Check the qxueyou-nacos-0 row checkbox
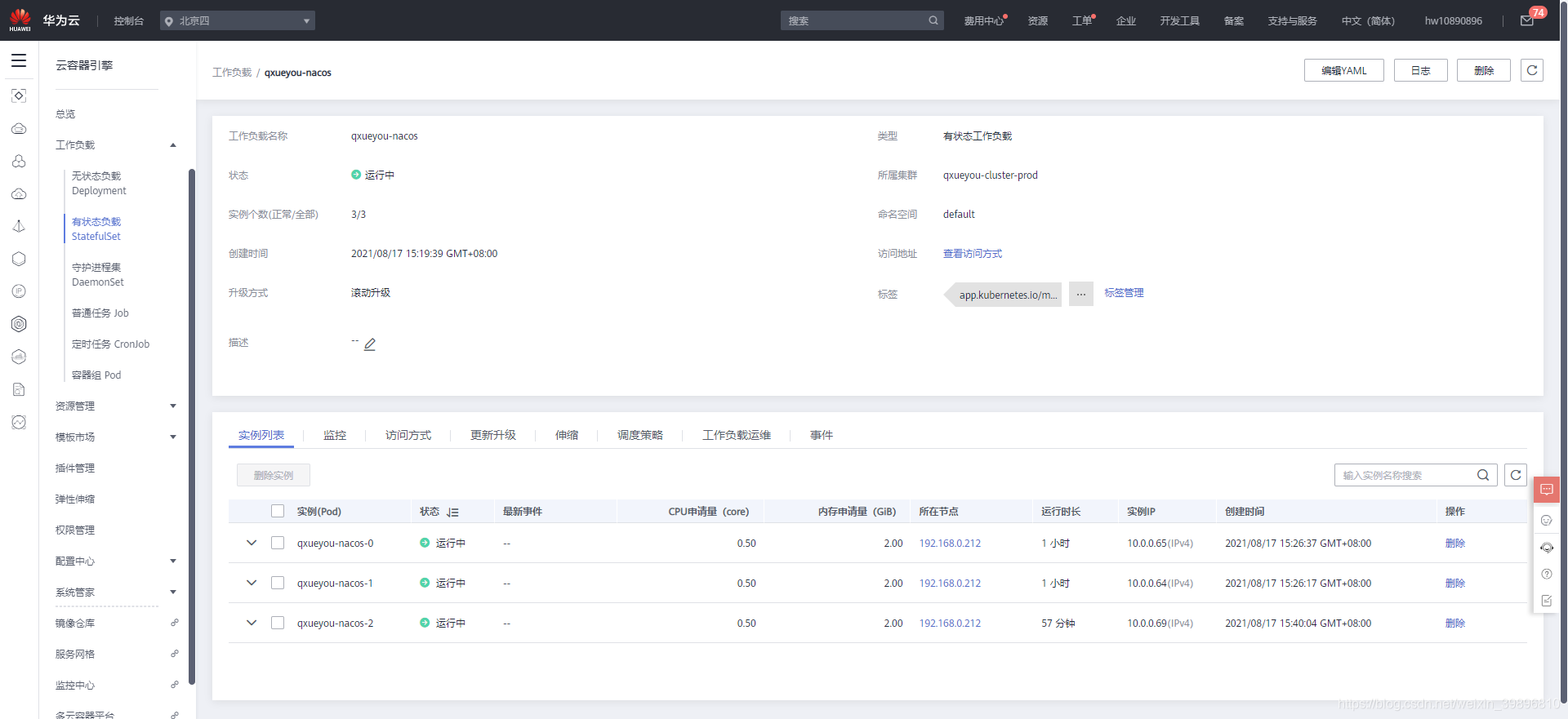 278,543
